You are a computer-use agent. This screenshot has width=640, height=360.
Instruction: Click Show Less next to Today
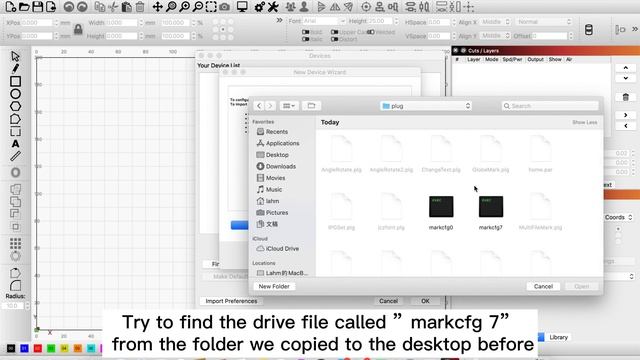coord(584,122)
